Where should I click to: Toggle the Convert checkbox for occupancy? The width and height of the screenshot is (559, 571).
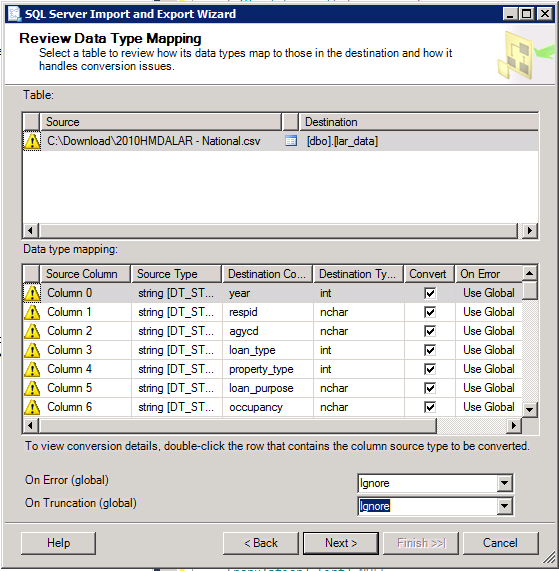430,407
